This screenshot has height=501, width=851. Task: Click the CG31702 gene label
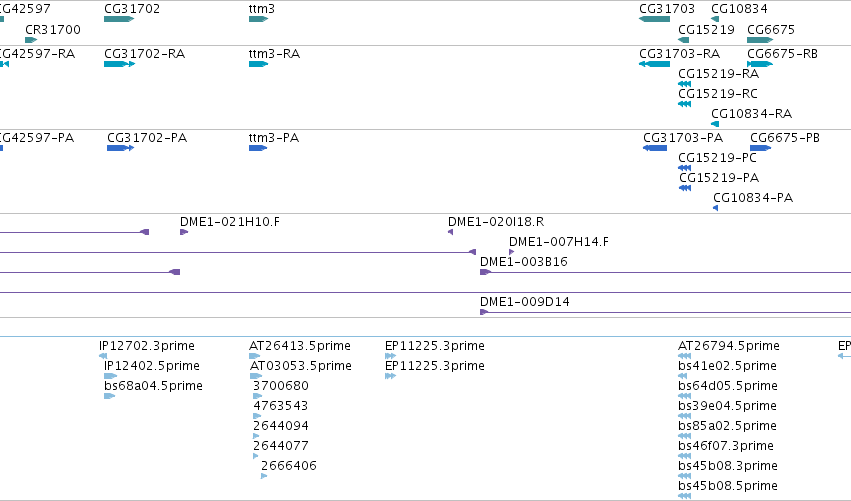[x=132, y=9]
